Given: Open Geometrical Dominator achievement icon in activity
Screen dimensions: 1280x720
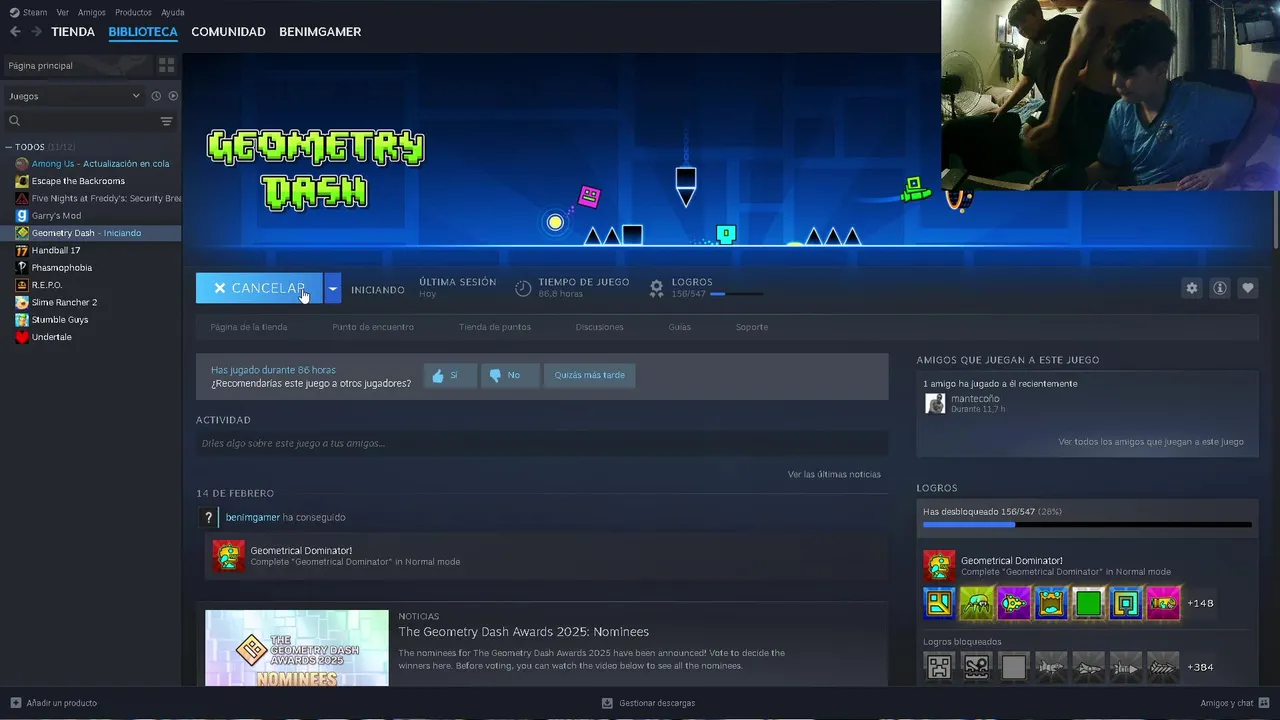Looking at the screenshot, I should click(228, 556).
